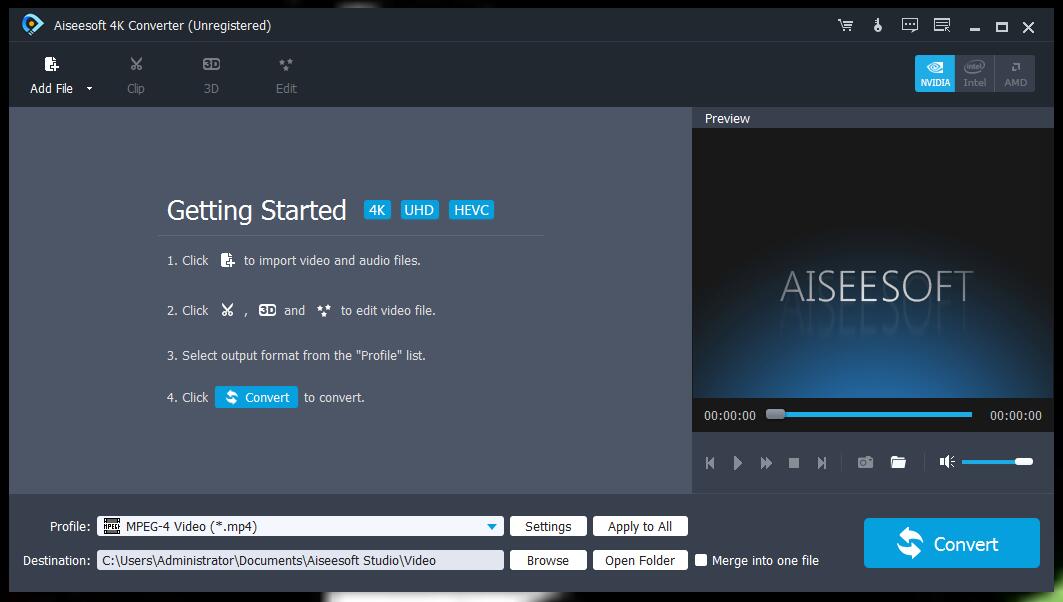Image resolution: width=1063 pixels, height=602 pixels.
Task: Select the NVIDIA acceleration tab
Action: coord(934,72)
